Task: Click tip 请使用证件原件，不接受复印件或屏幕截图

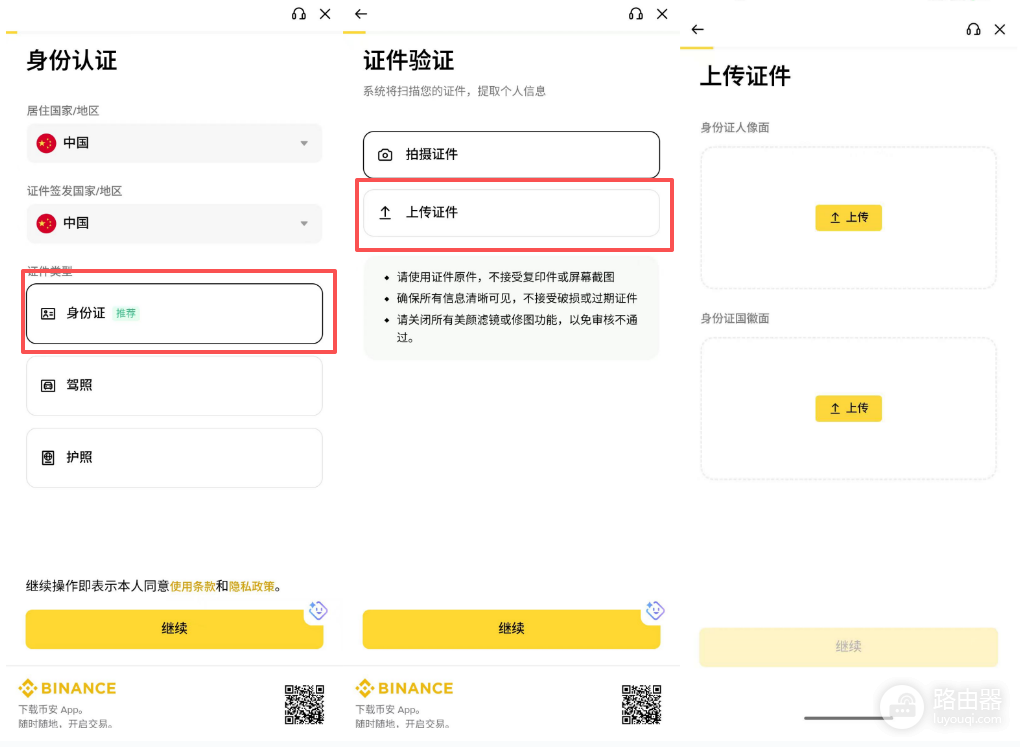Action: 506,277
